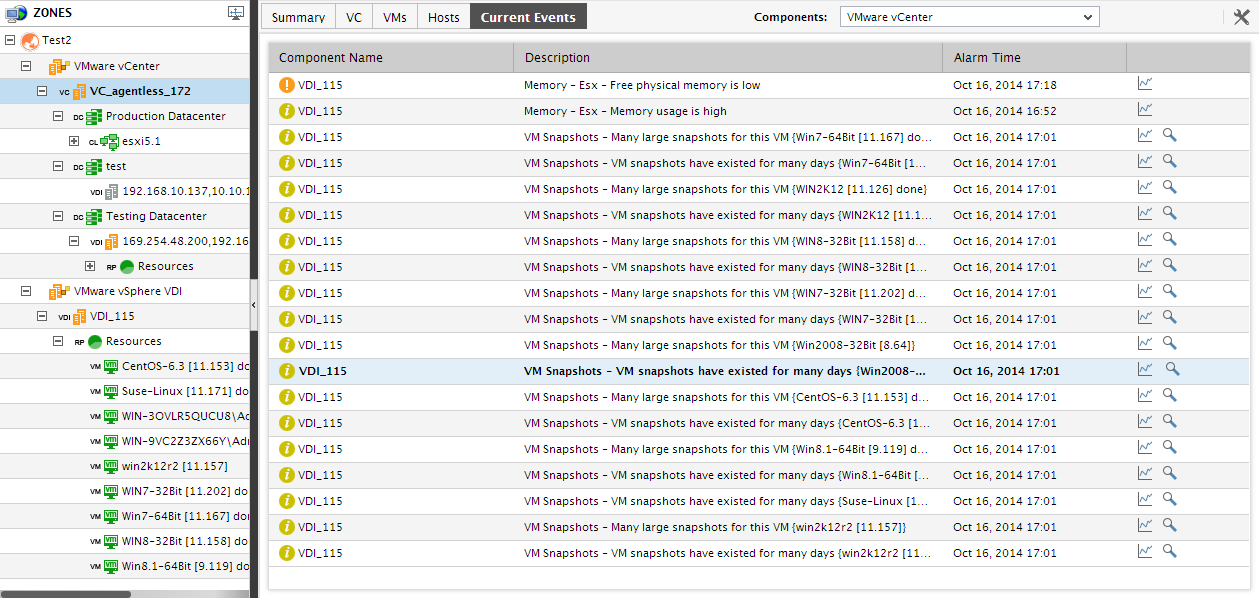This screenshot has height=598, width=1259.
Task: Click 'Free physical memory is low' description
Action: (x=642, y=85)
